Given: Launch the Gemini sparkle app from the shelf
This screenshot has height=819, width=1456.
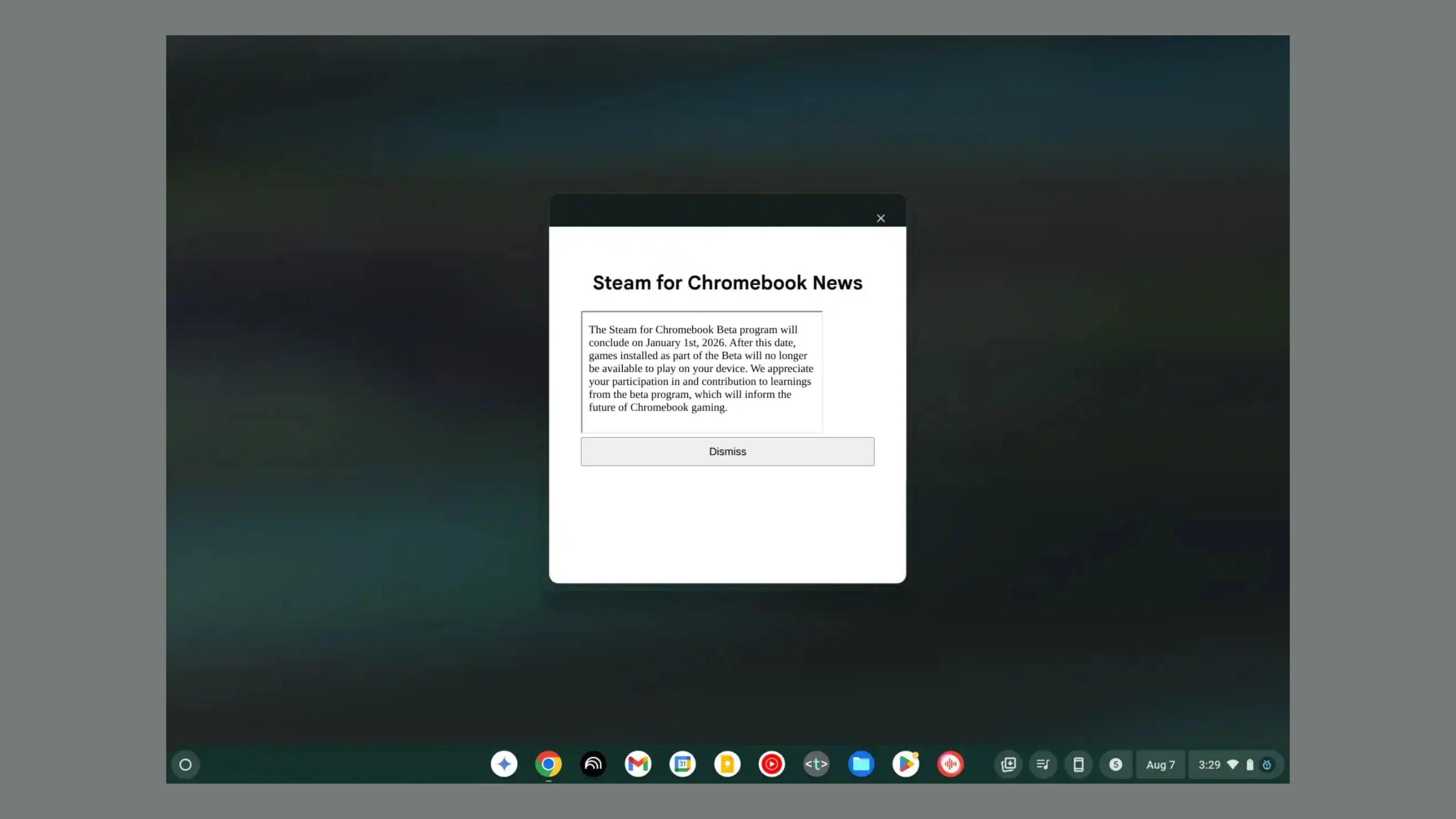Looking at the screenshot, I should [504, 764].
